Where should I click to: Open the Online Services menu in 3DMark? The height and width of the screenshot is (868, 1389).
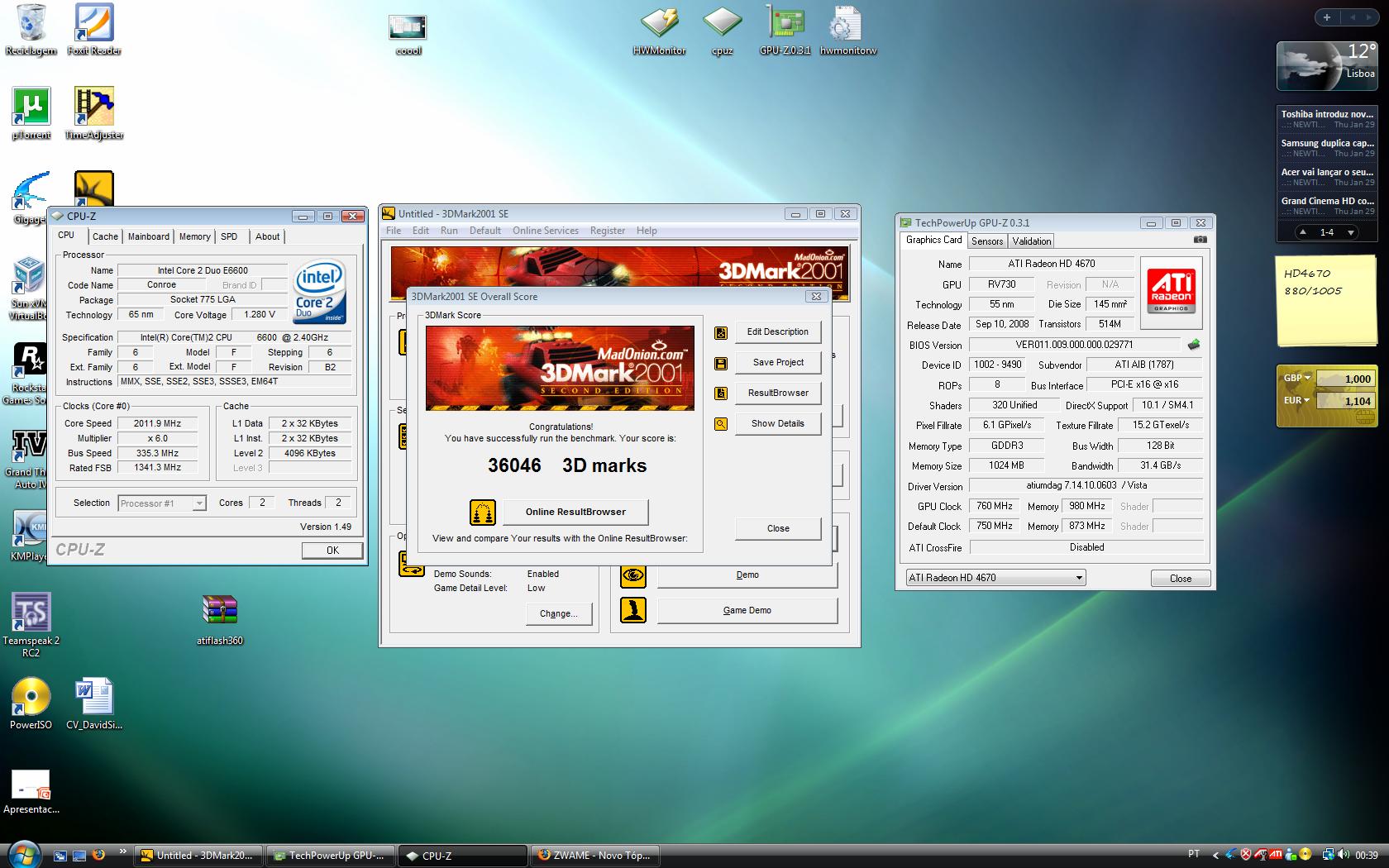(546, 231)
